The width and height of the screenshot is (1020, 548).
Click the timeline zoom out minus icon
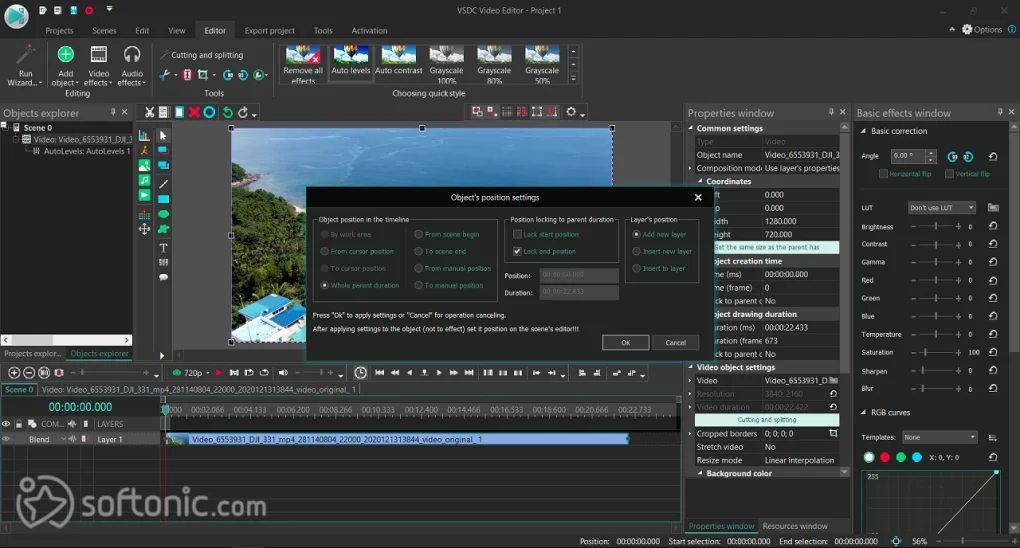pos(29,373)
